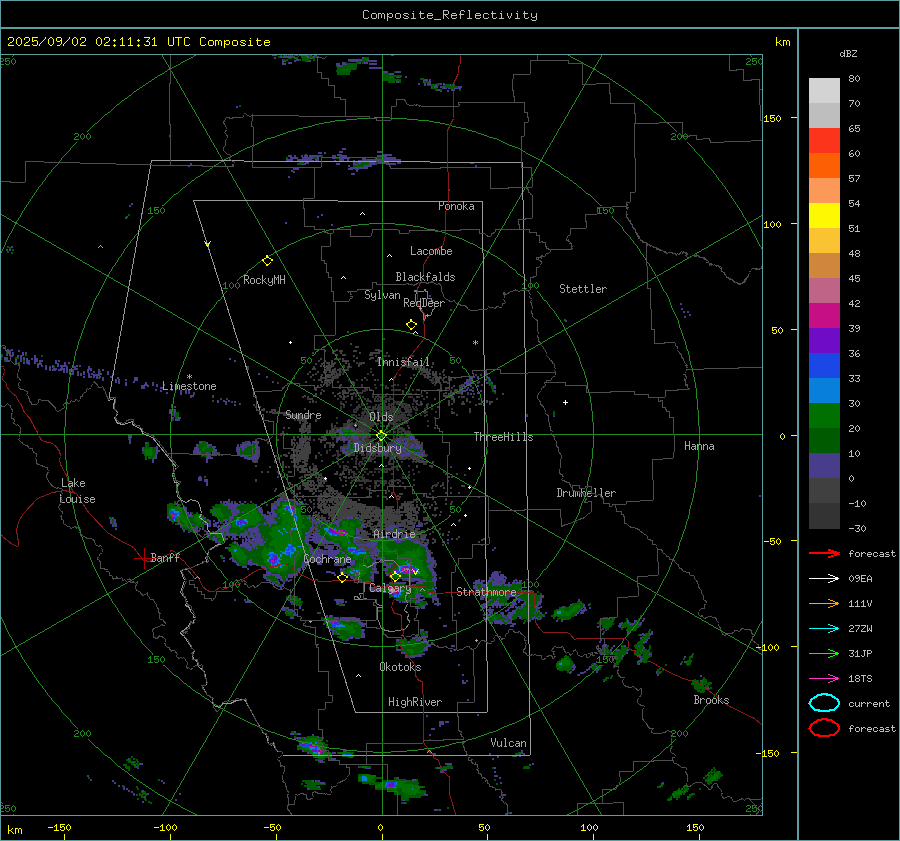Click the Vulcan label
Image resolution: width=900 pixels, height=841 pixels.
click(509, 743)
